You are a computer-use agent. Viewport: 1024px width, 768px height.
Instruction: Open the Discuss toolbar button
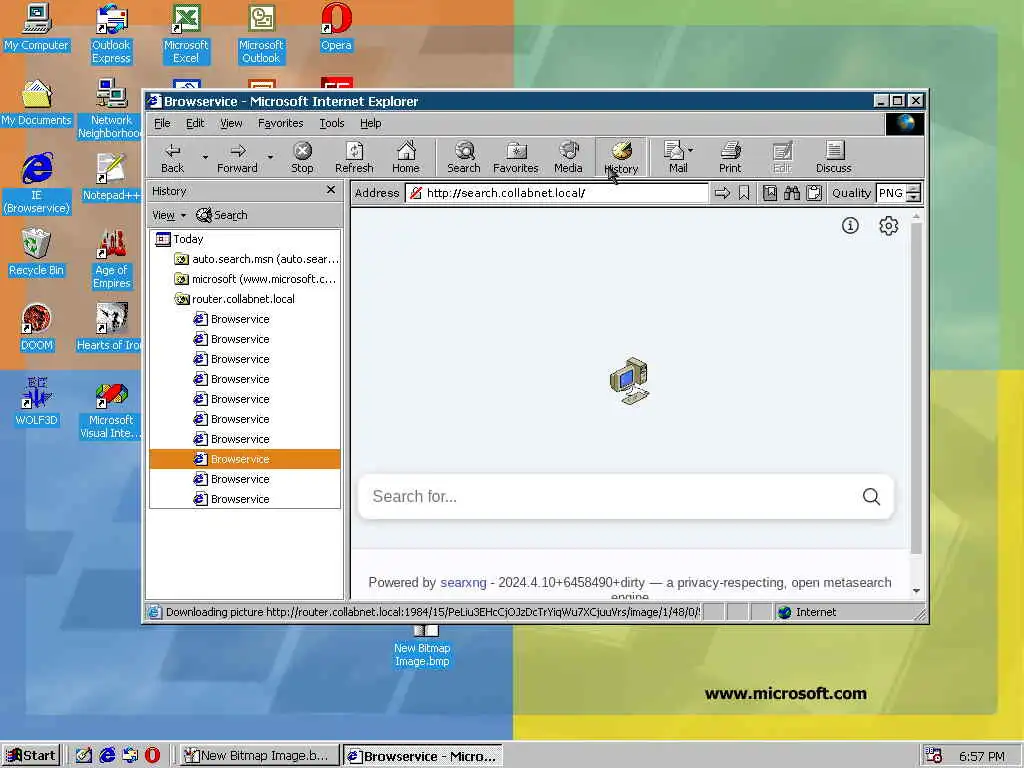(834, 157)
